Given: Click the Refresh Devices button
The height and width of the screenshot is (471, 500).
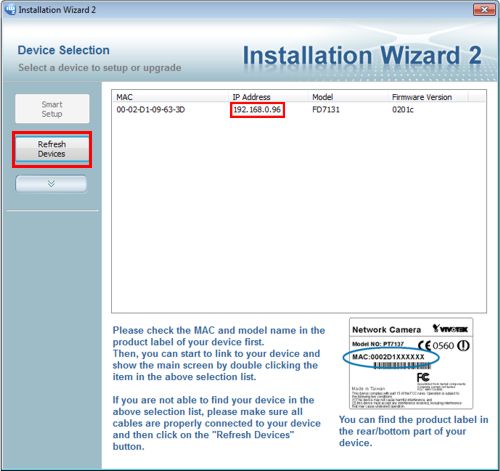Looking at the screenshot, I should click(x=52, y=149).
